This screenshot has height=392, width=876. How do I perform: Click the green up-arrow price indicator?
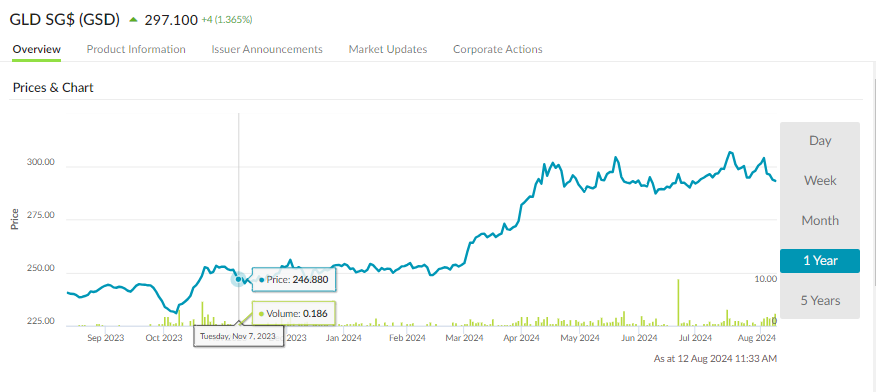(x=133, y=20)
